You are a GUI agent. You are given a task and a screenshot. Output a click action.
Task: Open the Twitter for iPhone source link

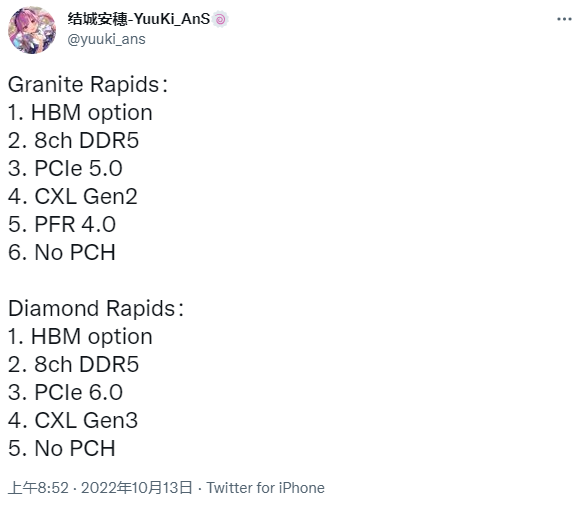(x=265, y=488)
